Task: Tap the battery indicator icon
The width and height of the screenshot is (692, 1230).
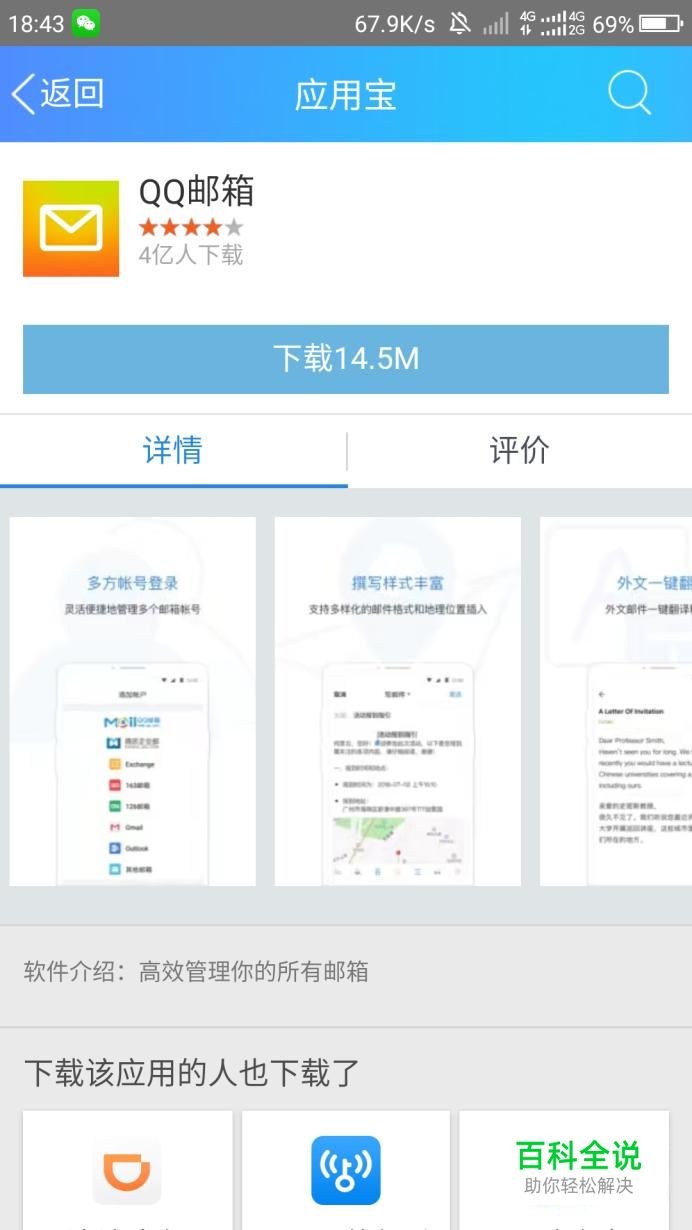Action: (660, 24)
